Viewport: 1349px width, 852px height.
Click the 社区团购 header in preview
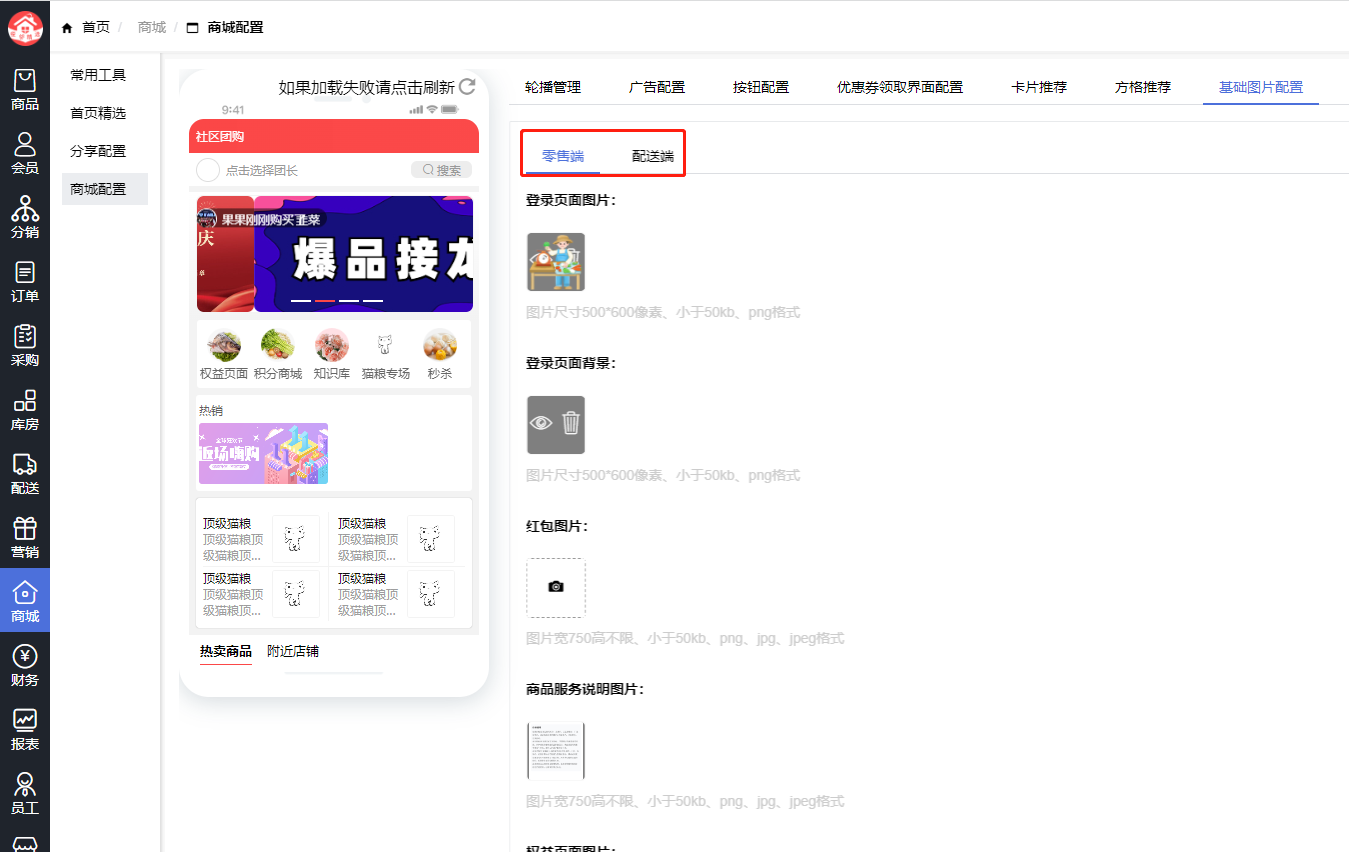(x=334, y=136)
